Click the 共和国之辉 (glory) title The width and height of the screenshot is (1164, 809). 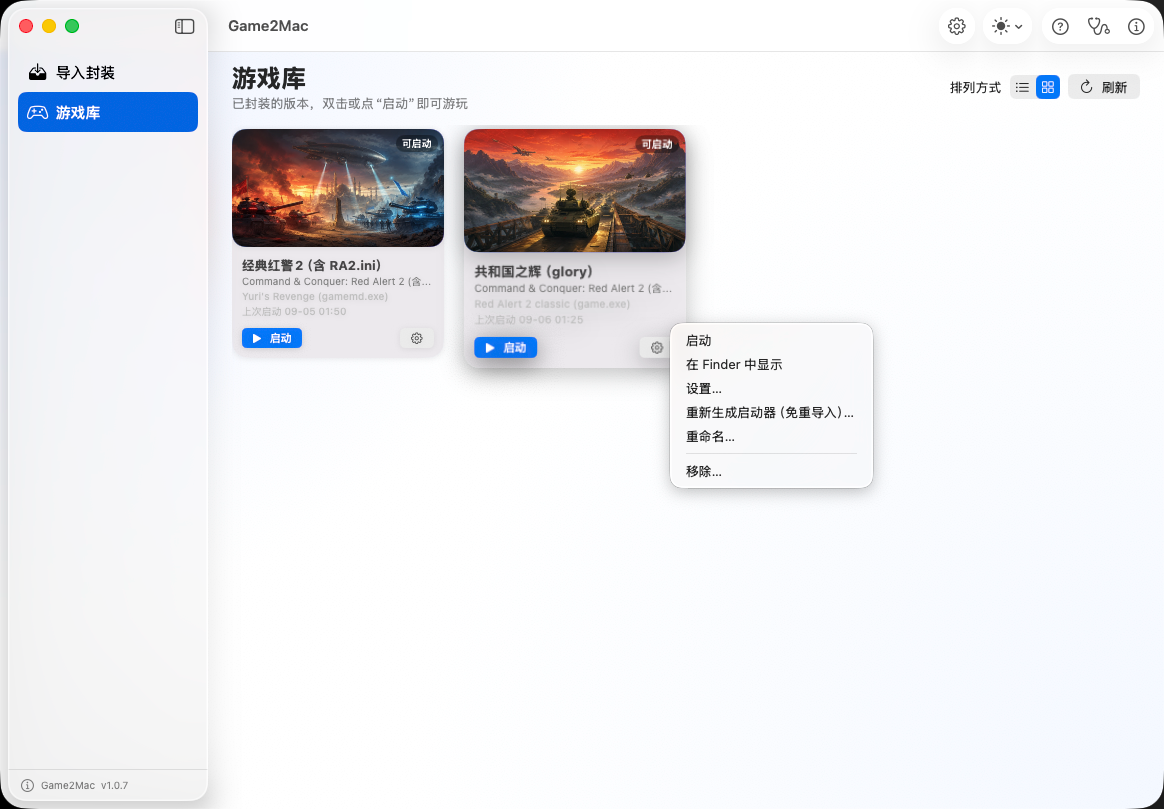click(x=534, y=272)
